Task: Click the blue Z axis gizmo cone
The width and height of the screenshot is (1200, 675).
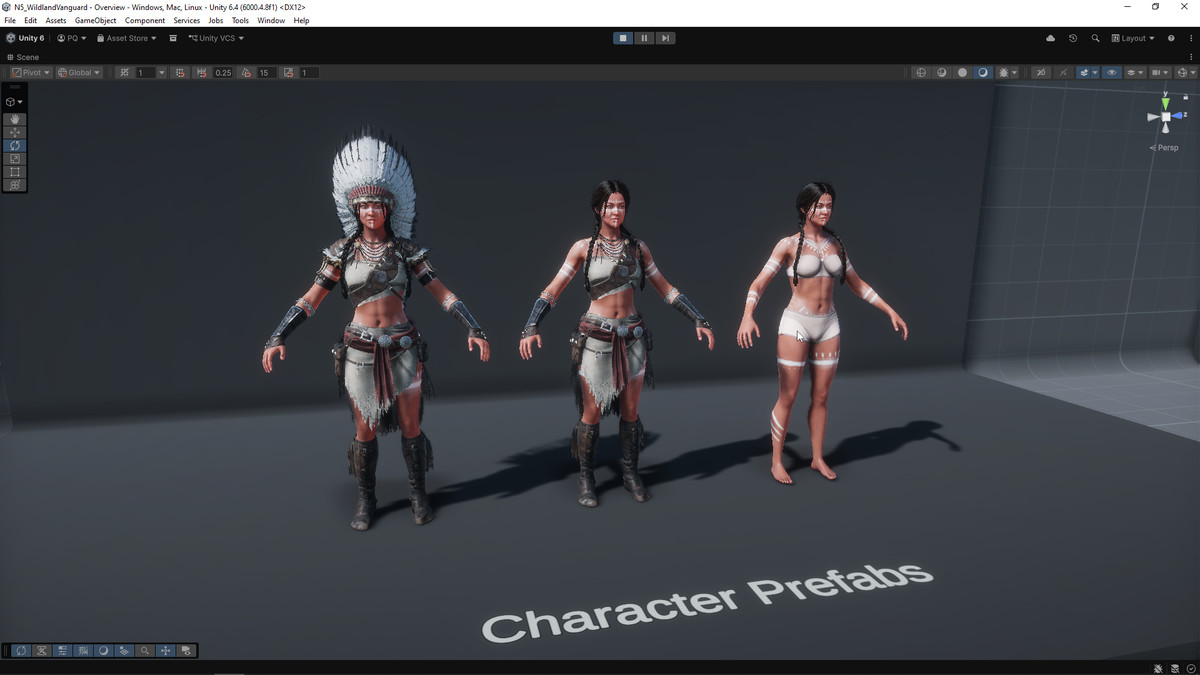Action: [1178, 116]
